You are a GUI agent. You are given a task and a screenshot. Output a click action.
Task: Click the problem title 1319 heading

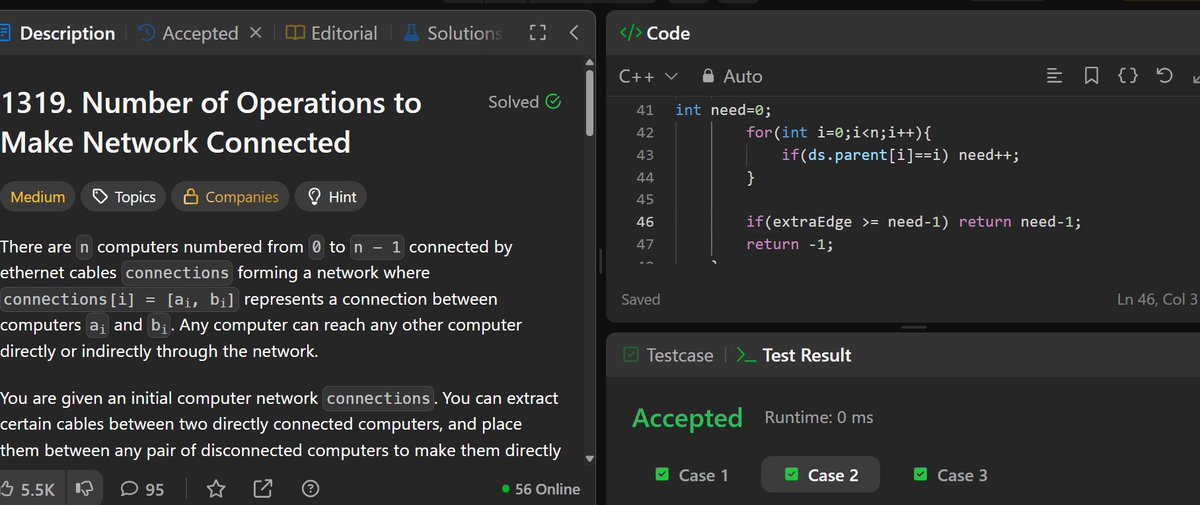tap(211, 122)
